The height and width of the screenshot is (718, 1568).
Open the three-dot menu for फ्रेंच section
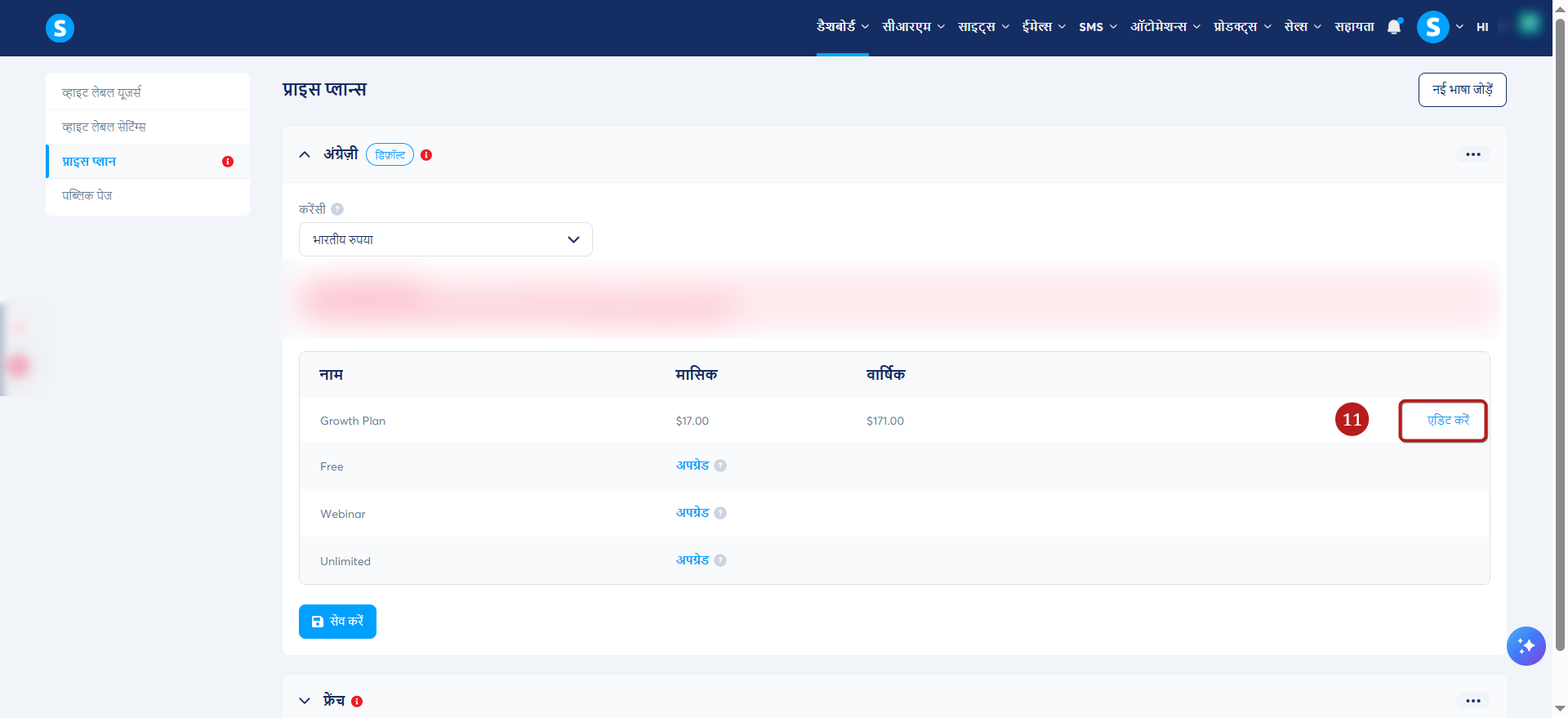pos(1472,701)
